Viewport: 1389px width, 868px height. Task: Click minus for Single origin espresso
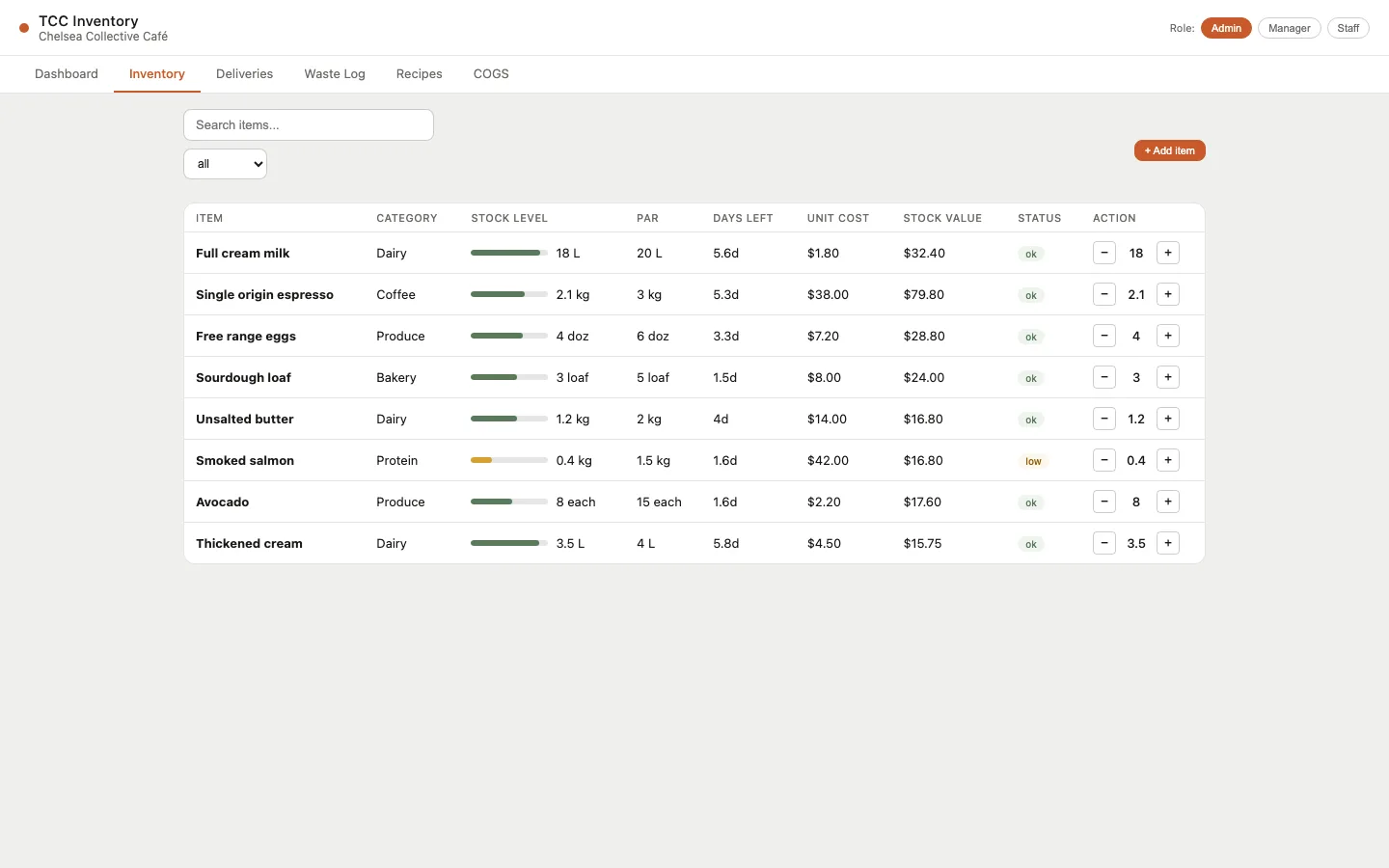pos(1104,294)
